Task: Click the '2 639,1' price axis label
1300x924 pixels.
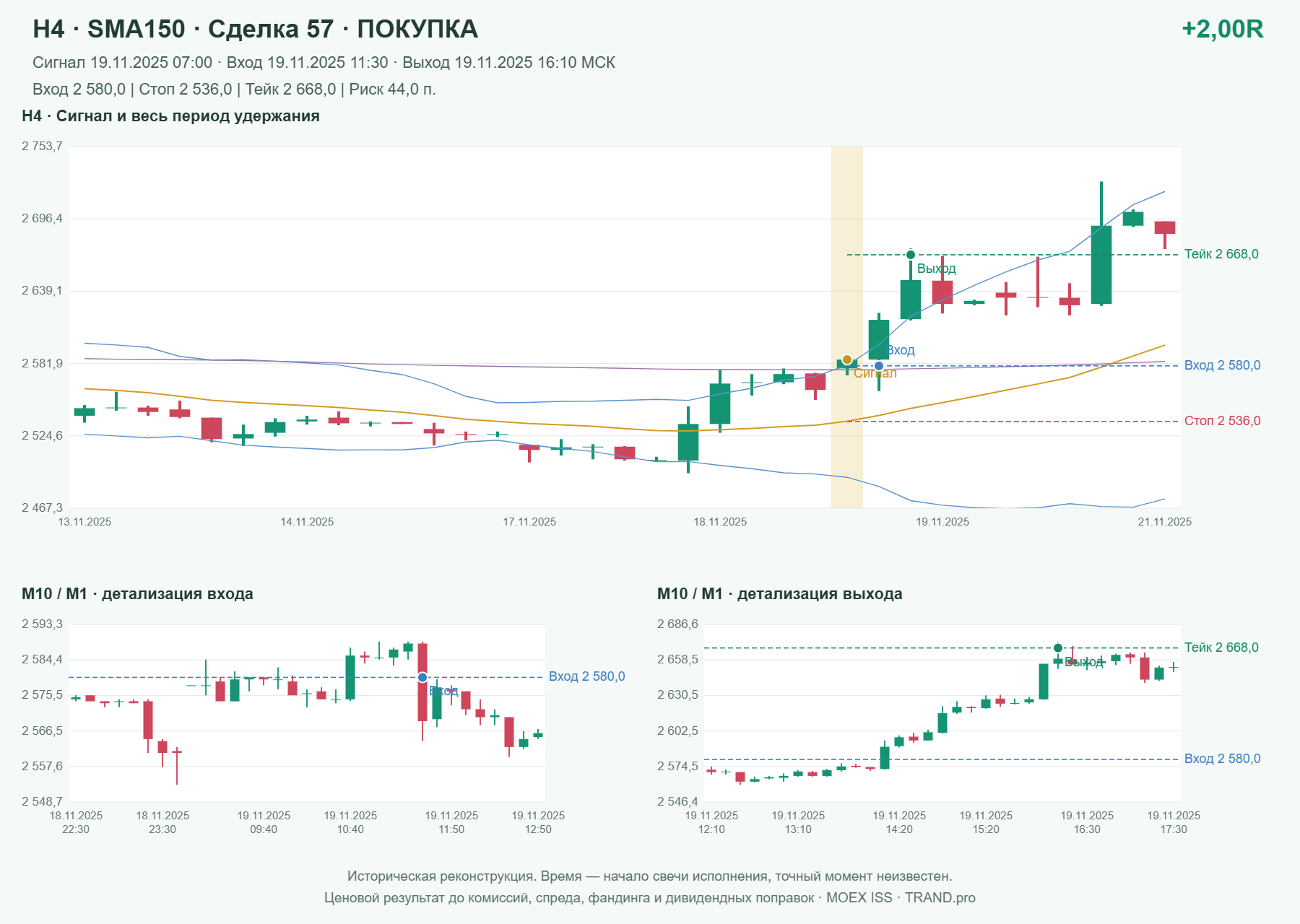Action: tap(42, 291)
